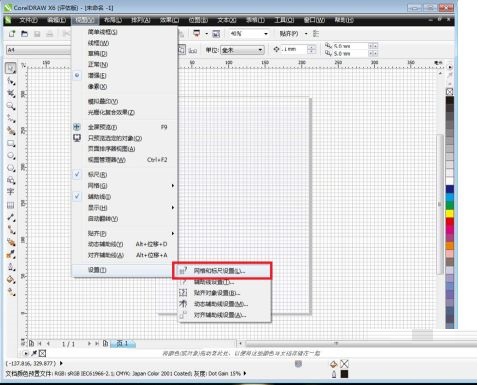This screenshot has width=500, height=385.
Task: Switch to the 页 1 page tab
Action: pyautogui.click(x=123, y=343)
